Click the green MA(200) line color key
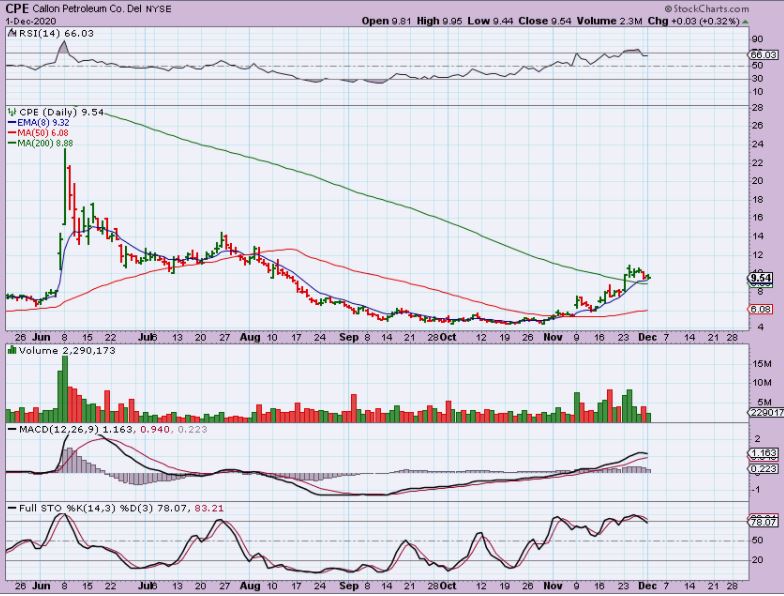The height and width of the screenshot is (596, 784). (x=12, y=144)
